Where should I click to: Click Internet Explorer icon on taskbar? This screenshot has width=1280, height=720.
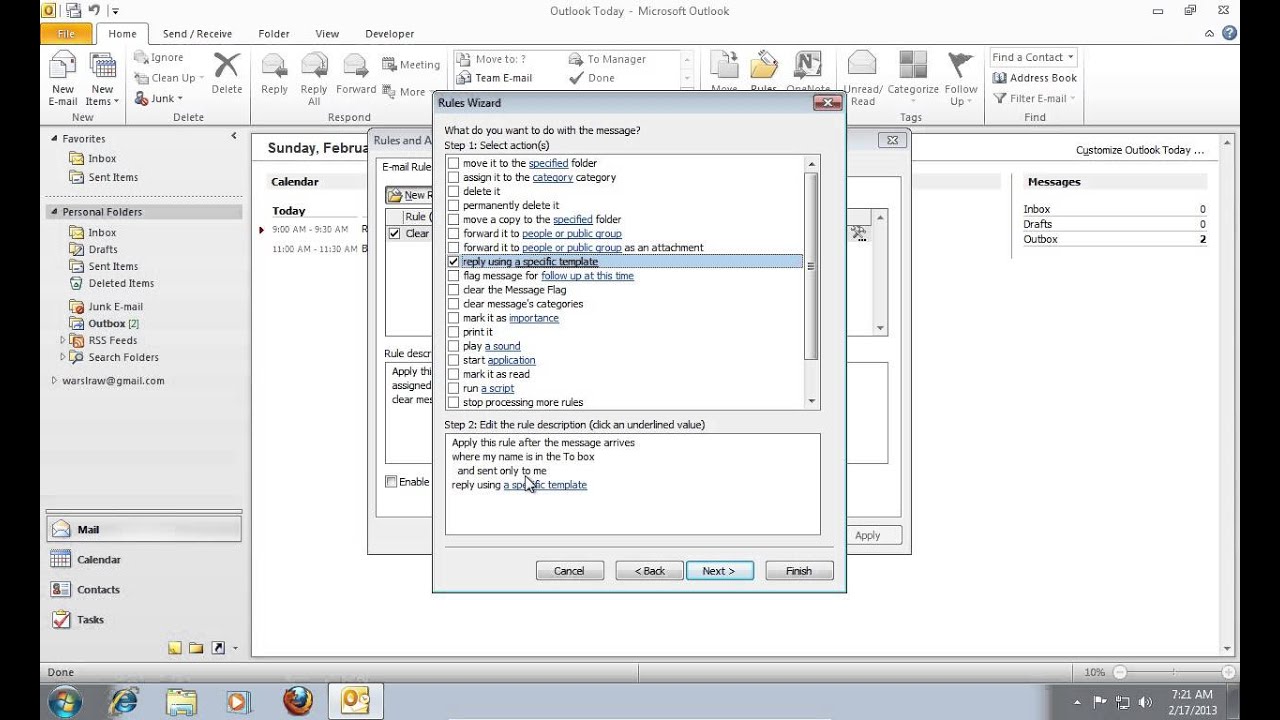pyautogui.click(x=124, y=701)
